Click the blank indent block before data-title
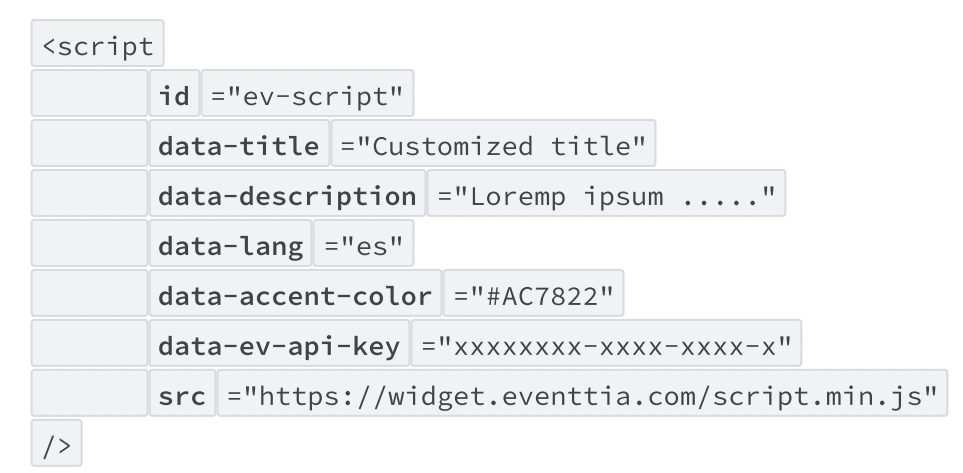963x473 pixels. coord(89,147)
